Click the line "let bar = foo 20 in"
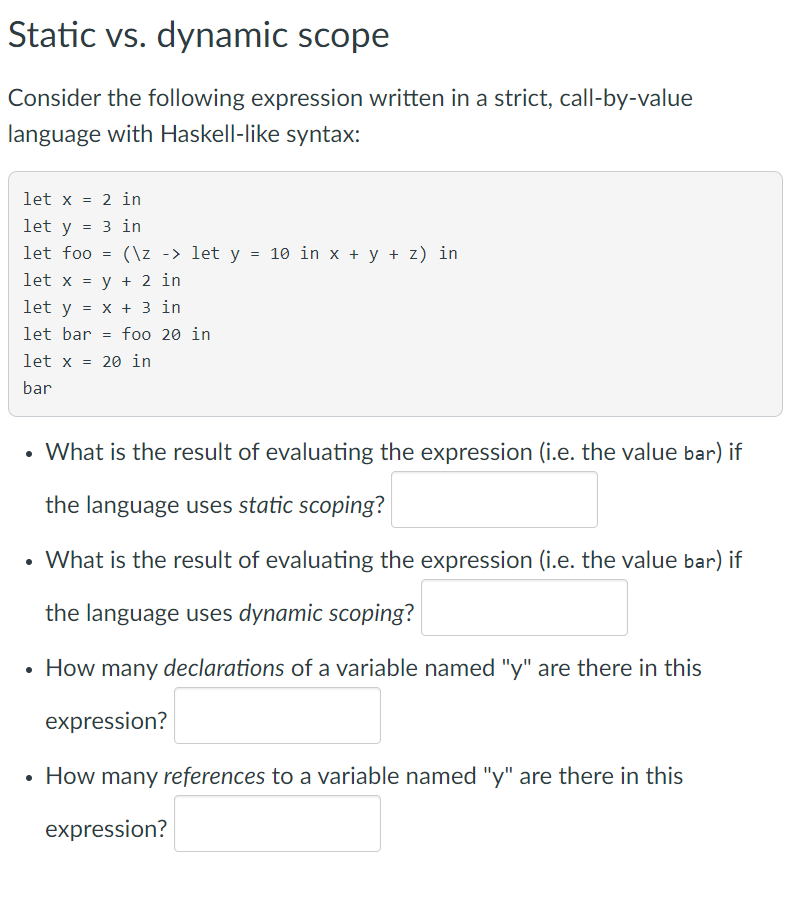 (x=117, y=334)
